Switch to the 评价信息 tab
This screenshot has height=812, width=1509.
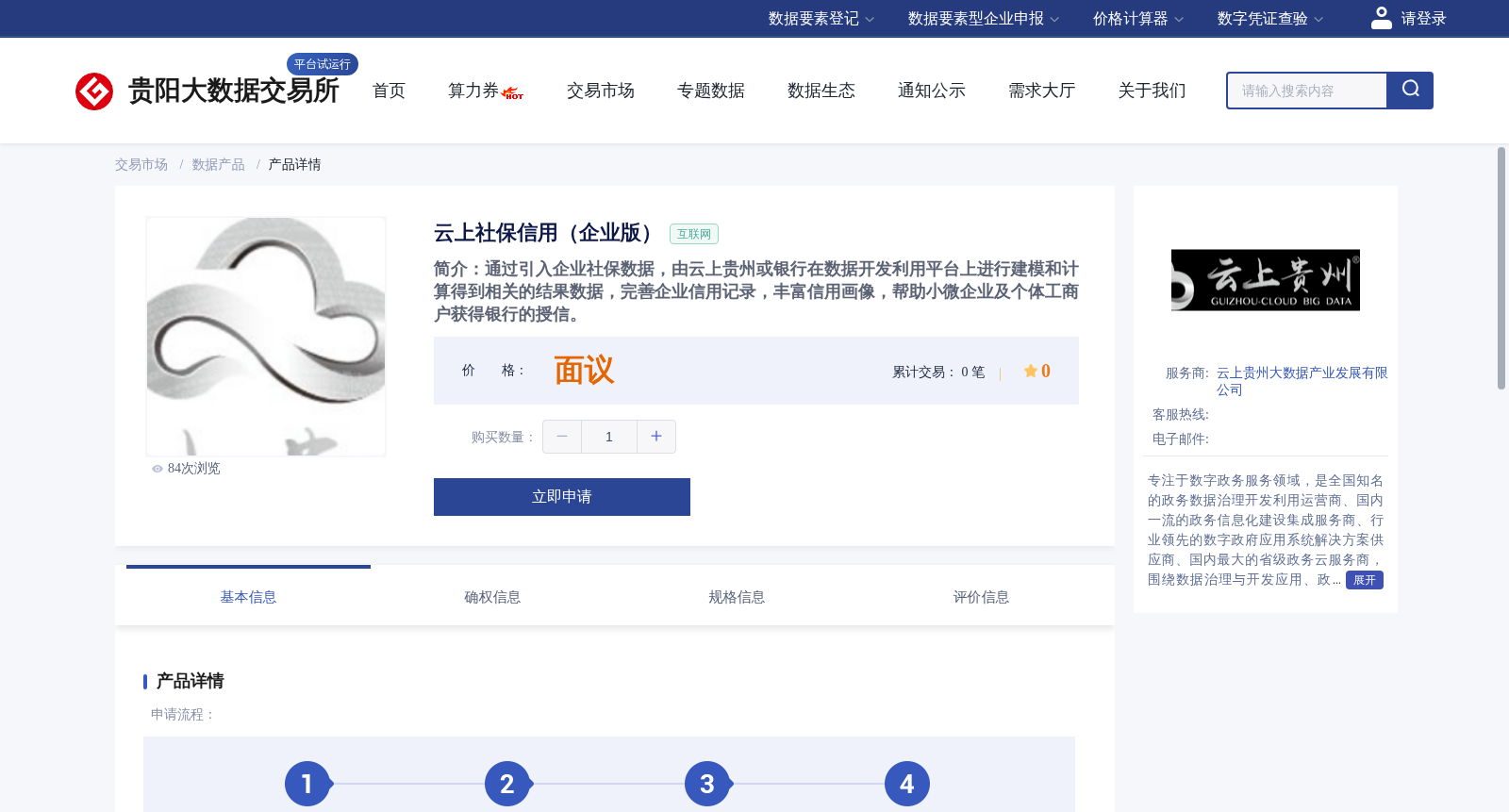pyautogui.click(x=981, y=597)
